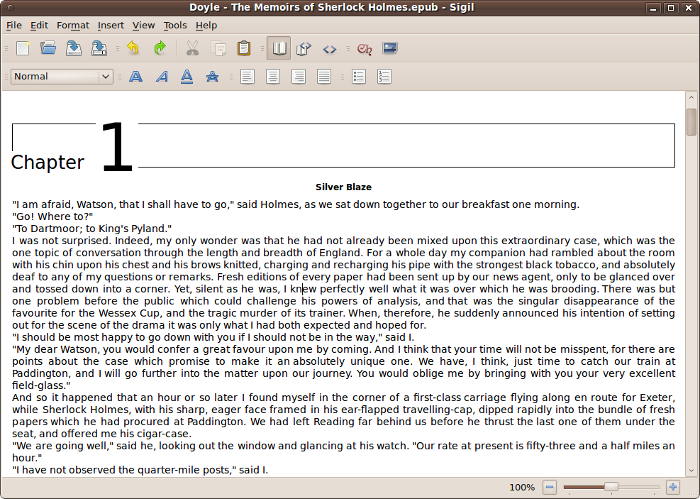Click the line '"Go! Where to?"'
This screenshot has width=700, height=499.
53,216
